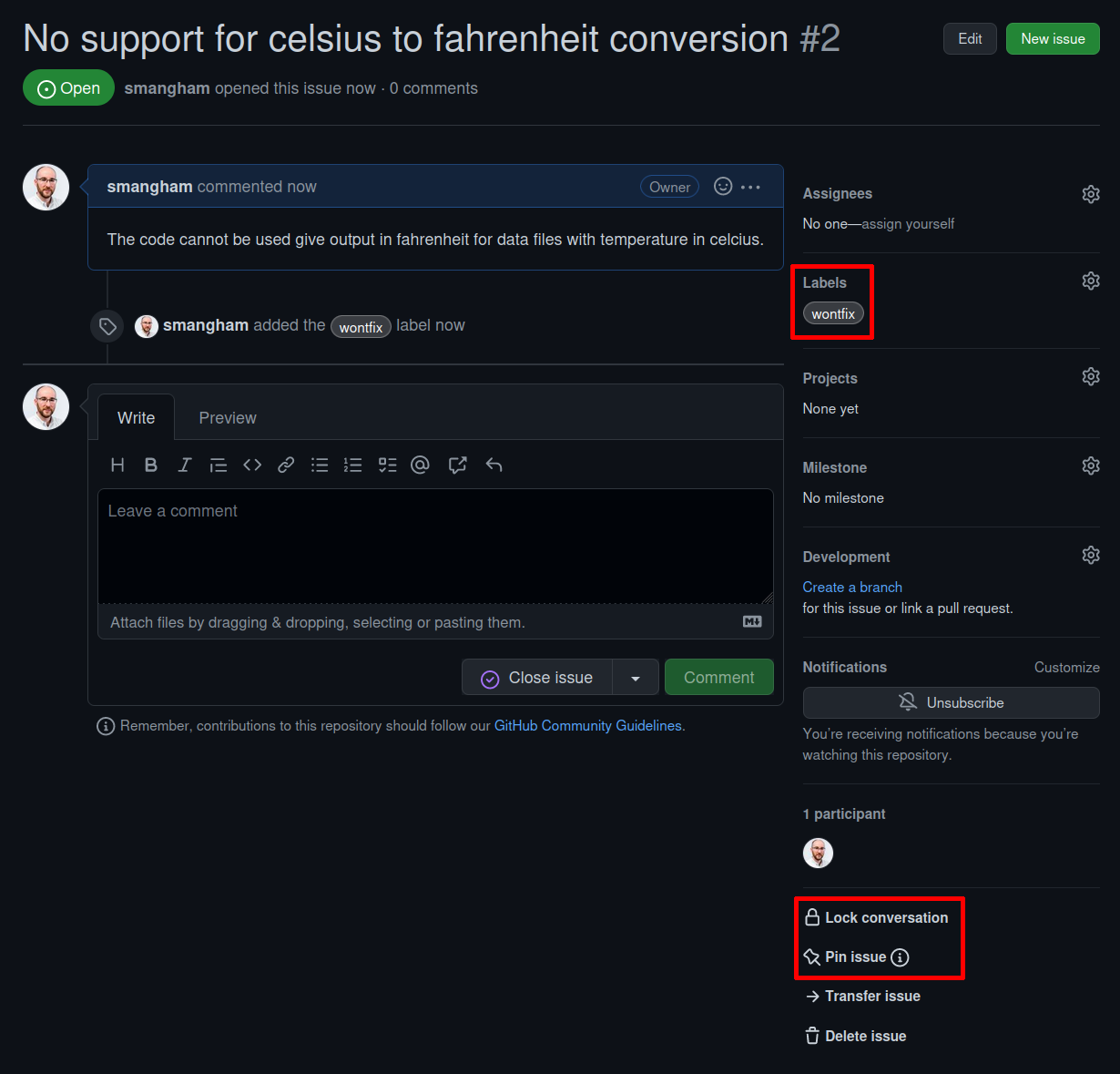Insert a task list in comment
1120x1074 pixels.
click(x=388, y=465)
